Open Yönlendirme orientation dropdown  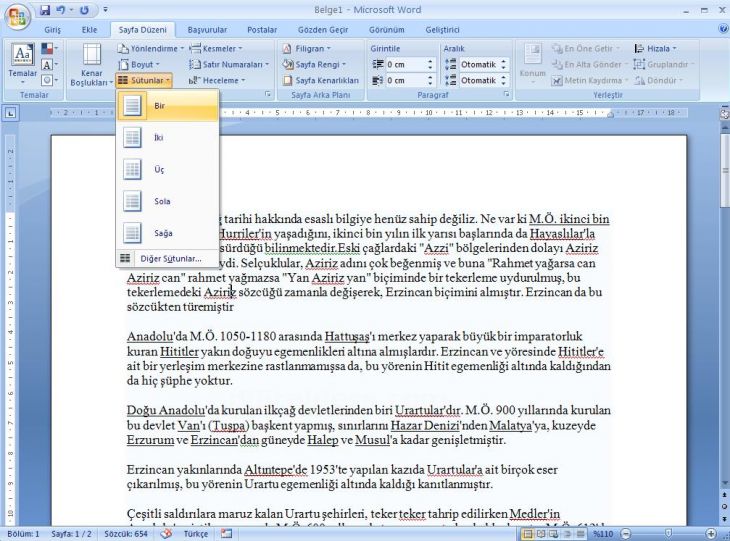coord(150,48)
